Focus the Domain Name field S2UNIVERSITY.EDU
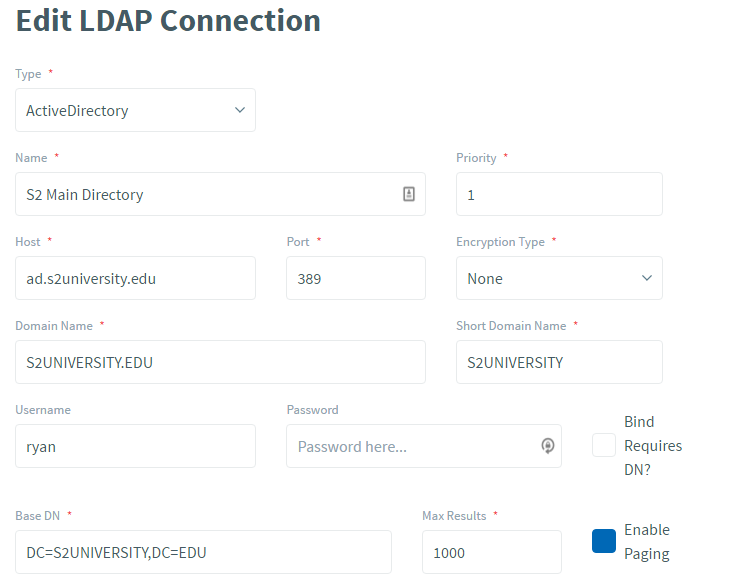The width and height of the screenshot is (742, 581). click(x=220, y=362)
